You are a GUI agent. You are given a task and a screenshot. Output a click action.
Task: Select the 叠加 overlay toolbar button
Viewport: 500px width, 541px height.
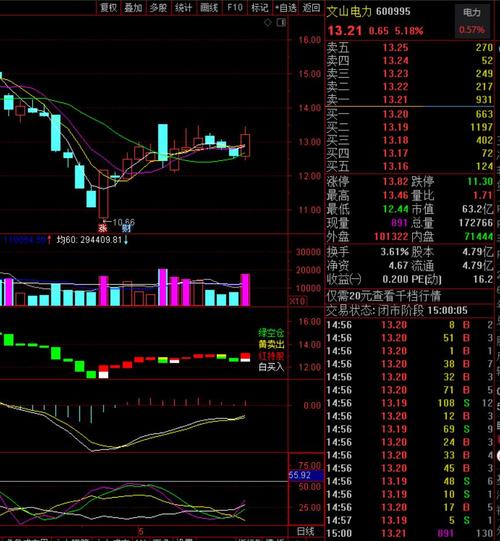point(133,7)
